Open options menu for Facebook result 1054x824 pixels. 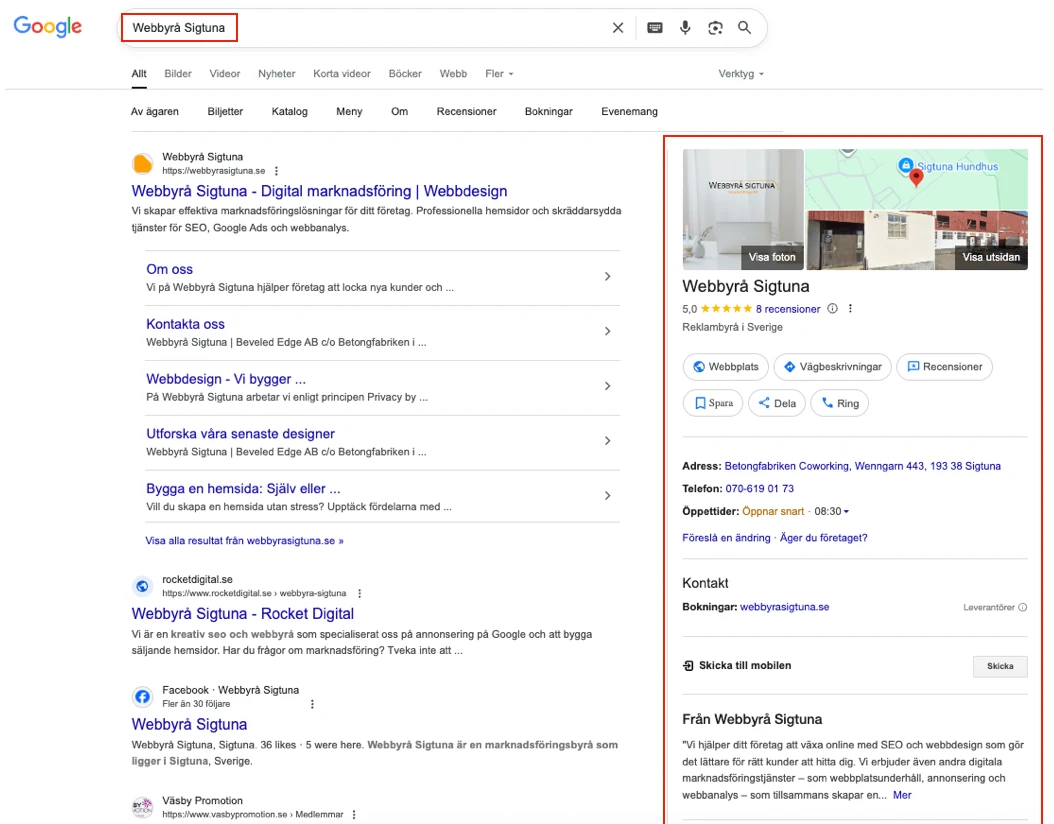[x=312, y=704]
